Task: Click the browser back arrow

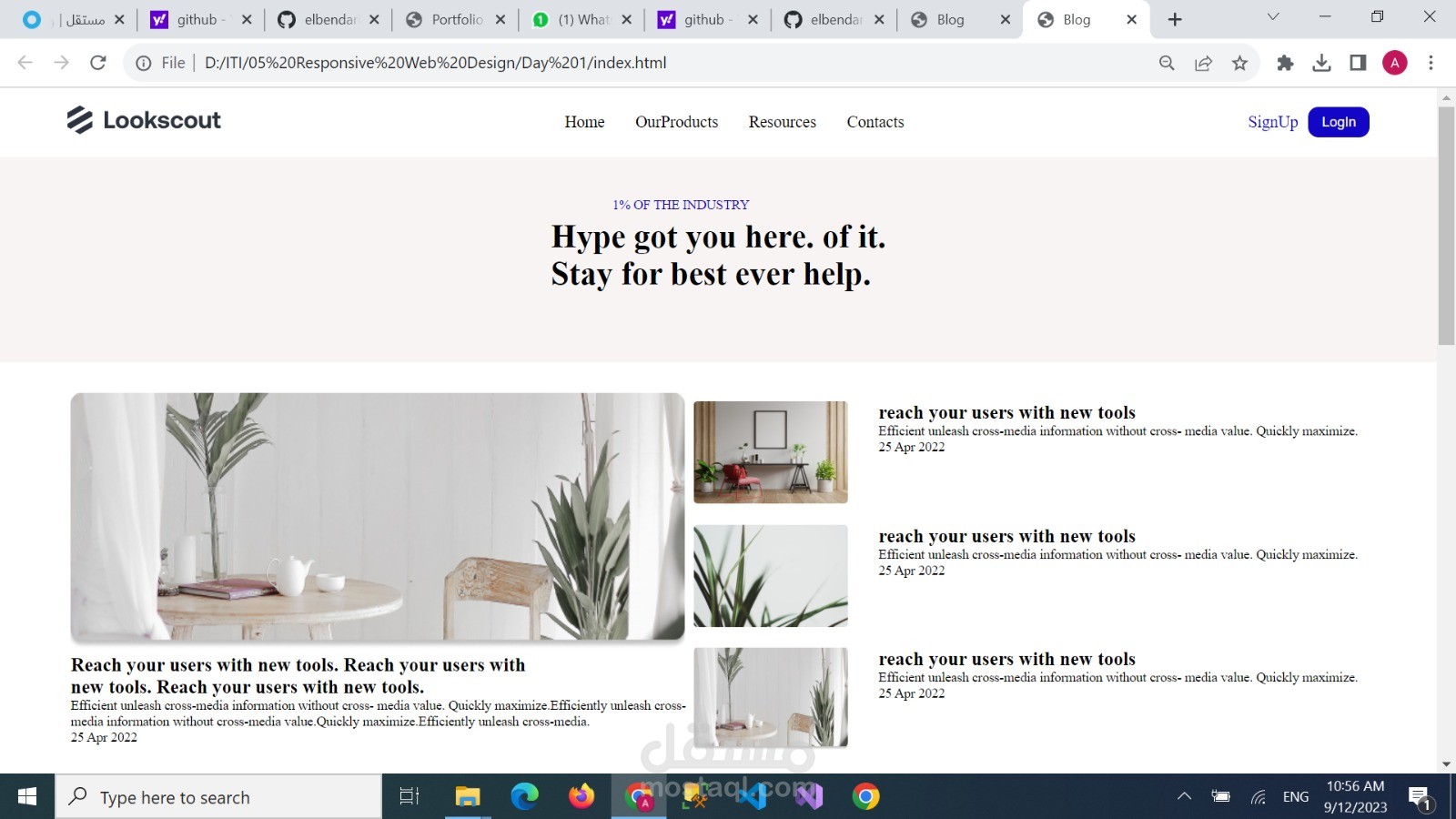Action: tap(25, 63)
